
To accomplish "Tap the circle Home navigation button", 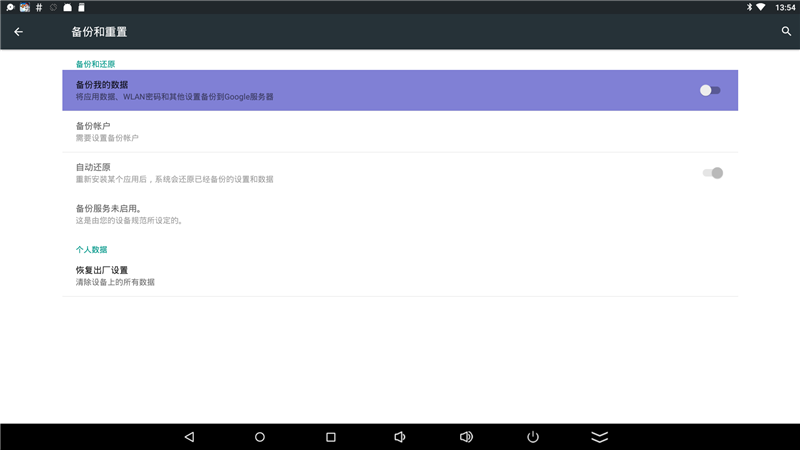I will coord(260,437).
